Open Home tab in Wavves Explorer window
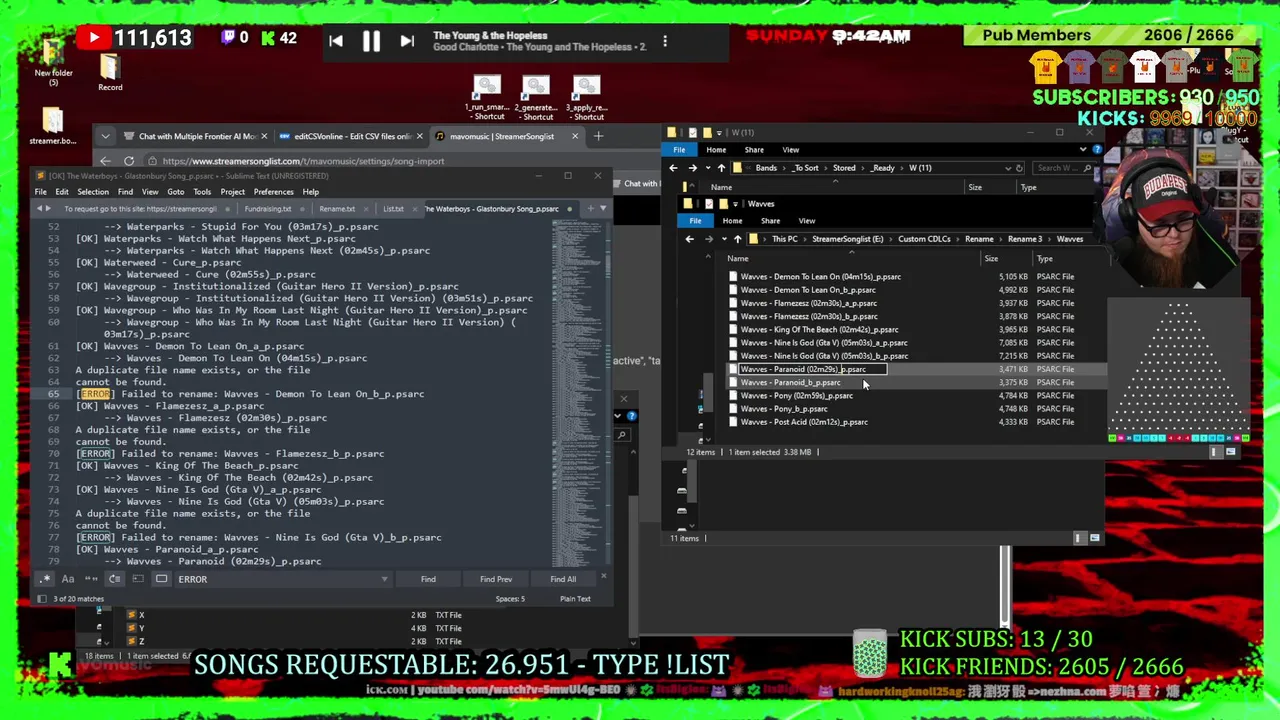Screen dimensions: 1280x720 [x=732, y=221]
